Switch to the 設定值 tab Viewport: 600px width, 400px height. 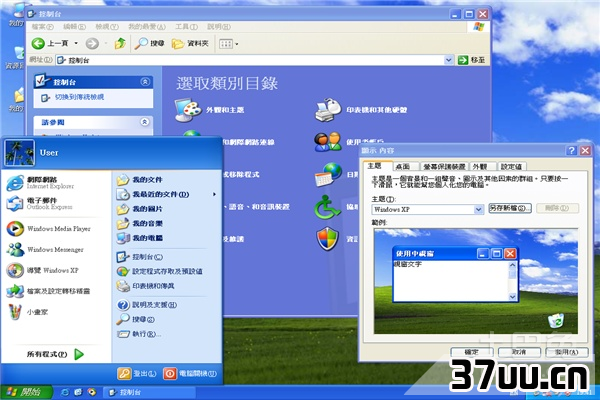(x=511, y=167)
